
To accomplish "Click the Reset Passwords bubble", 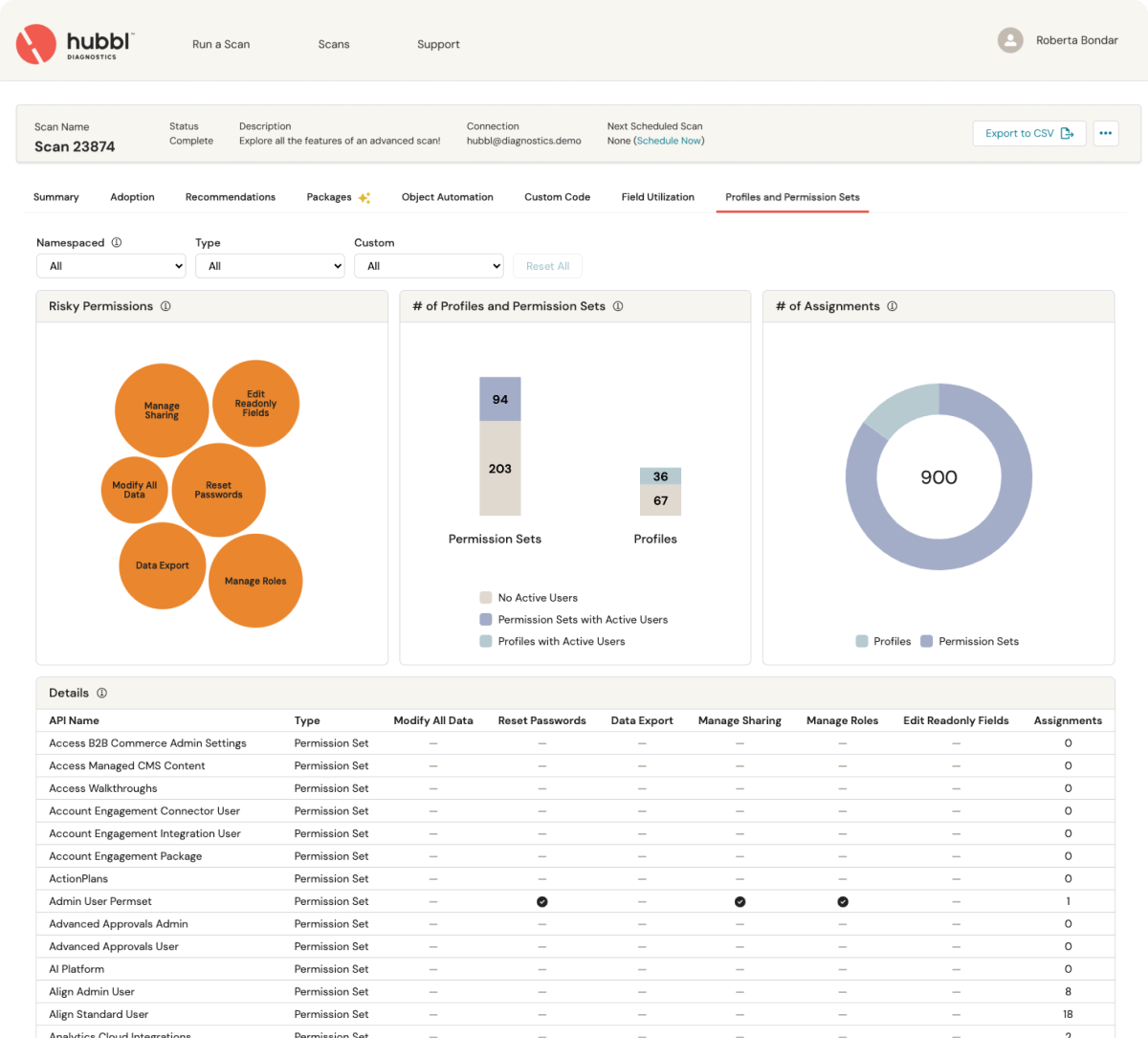I will (219, 490).
